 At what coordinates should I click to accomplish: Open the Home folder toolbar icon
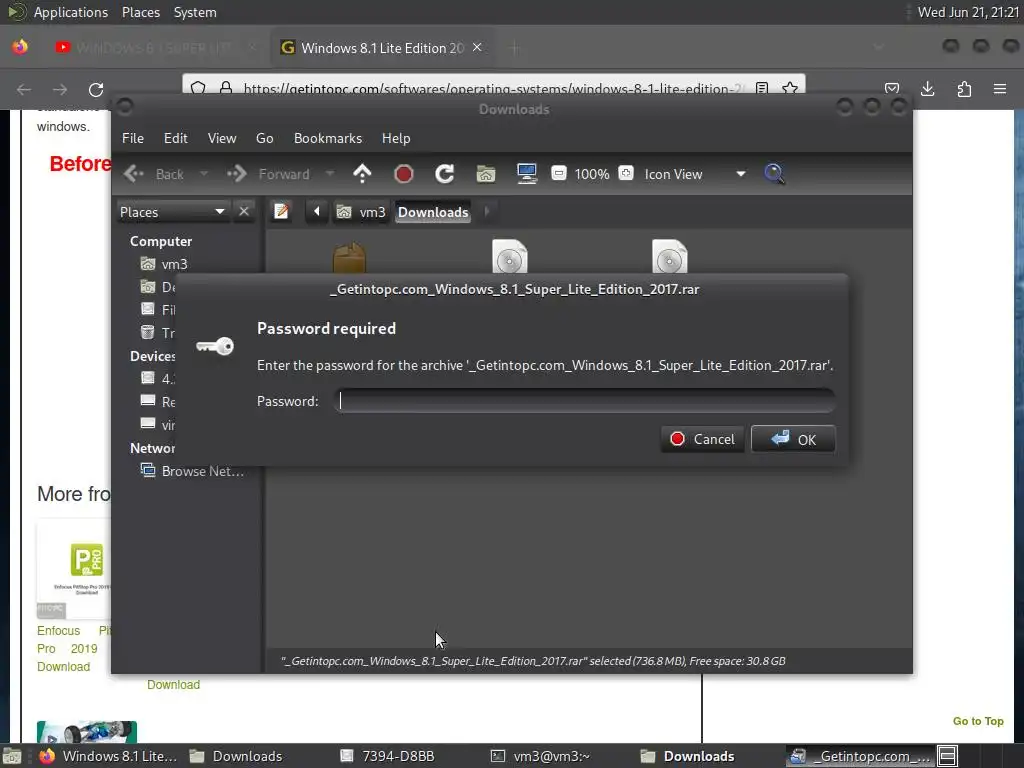click(x=486, y=174)
